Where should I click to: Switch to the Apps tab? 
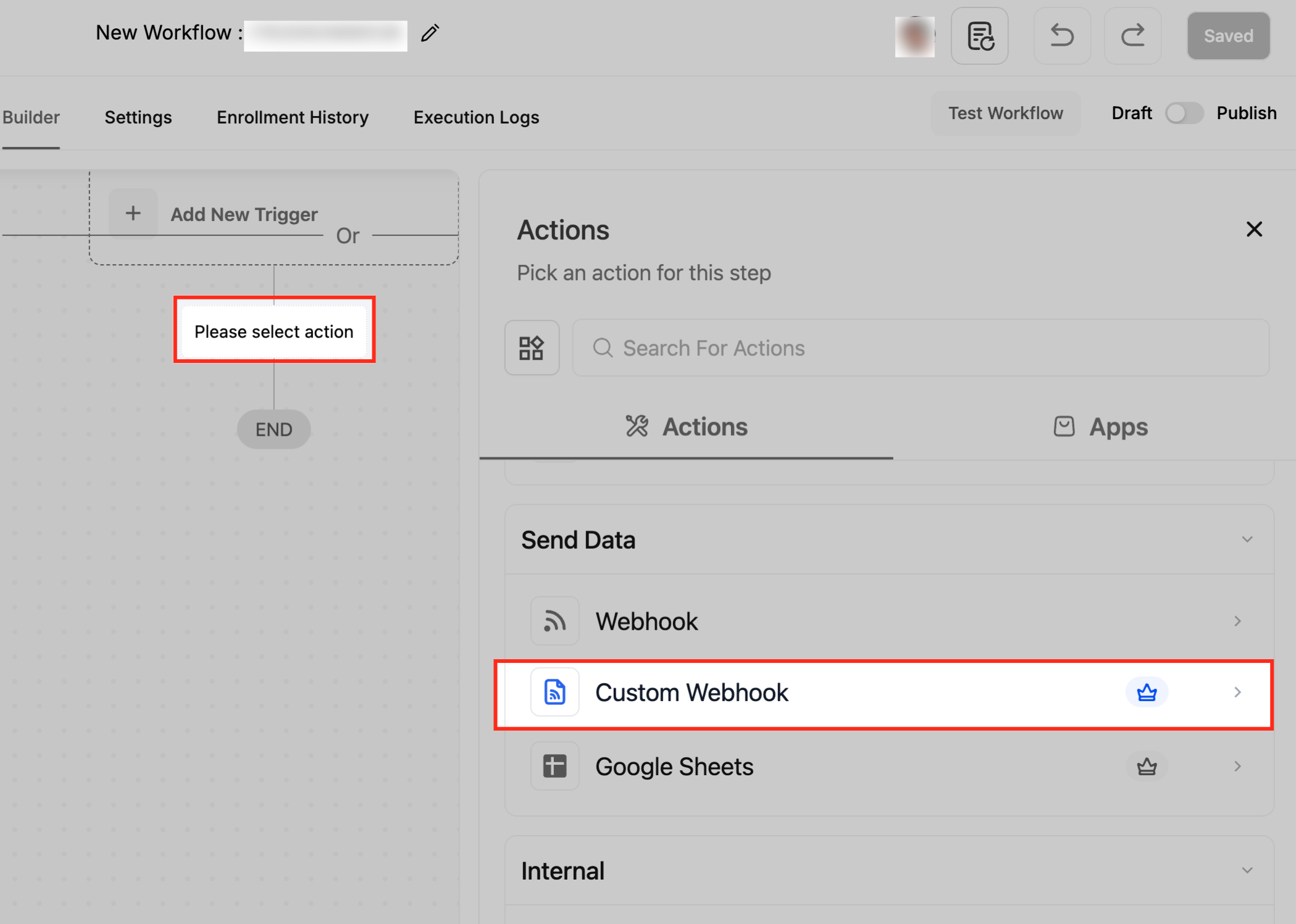click(1100, 427)
